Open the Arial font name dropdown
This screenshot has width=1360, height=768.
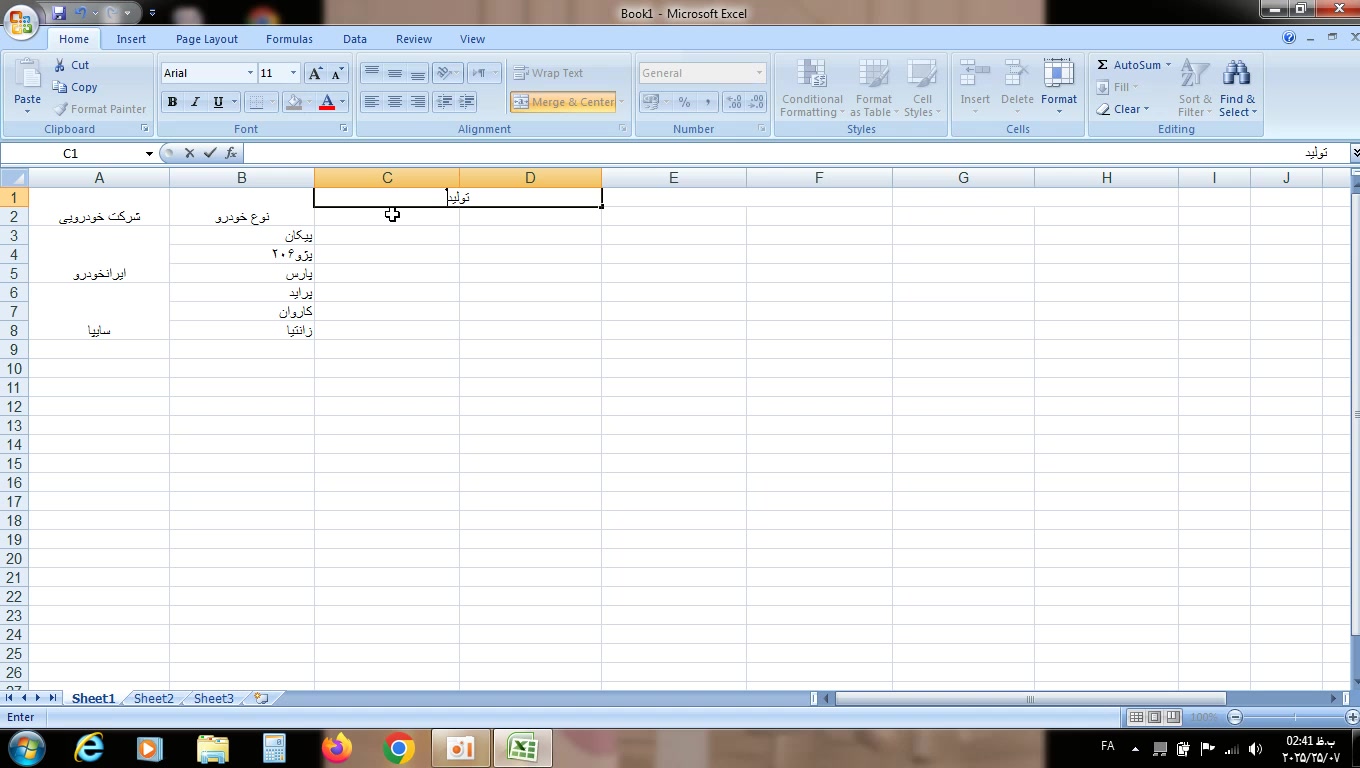click(x=250, y=73)
